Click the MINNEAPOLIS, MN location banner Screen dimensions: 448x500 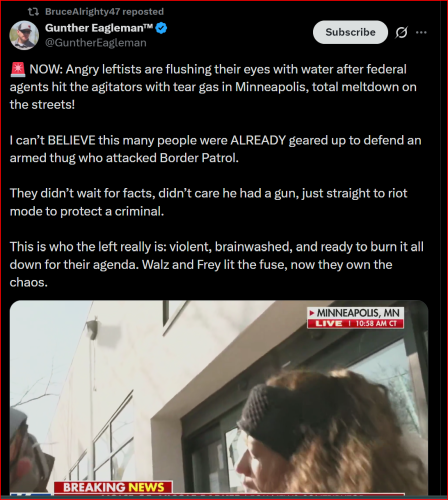(355, 313)
